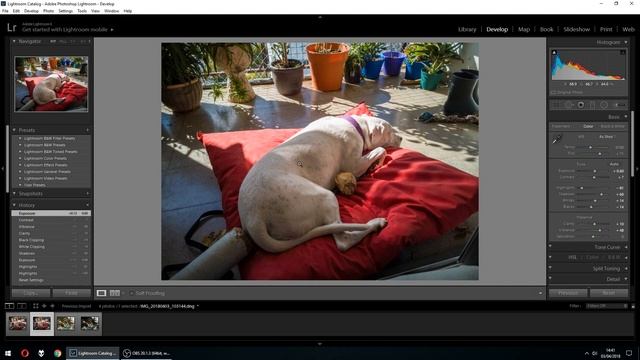Select the White Balance eyedropper tool
The height and width of the screenshot is (360, 640).
click(x=556, y=140)
